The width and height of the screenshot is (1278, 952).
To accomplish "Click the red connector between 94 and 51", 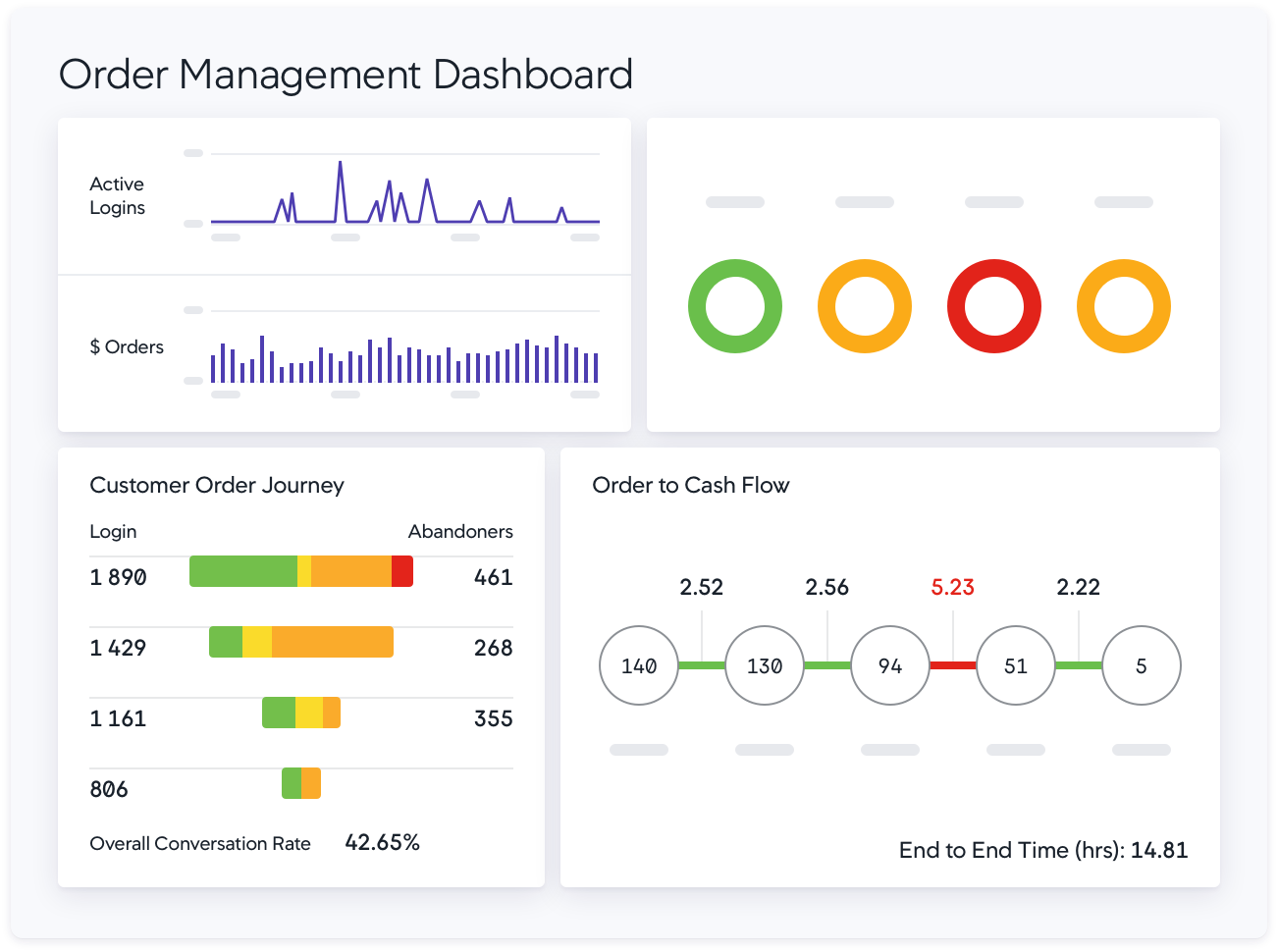I will [953, 665].
